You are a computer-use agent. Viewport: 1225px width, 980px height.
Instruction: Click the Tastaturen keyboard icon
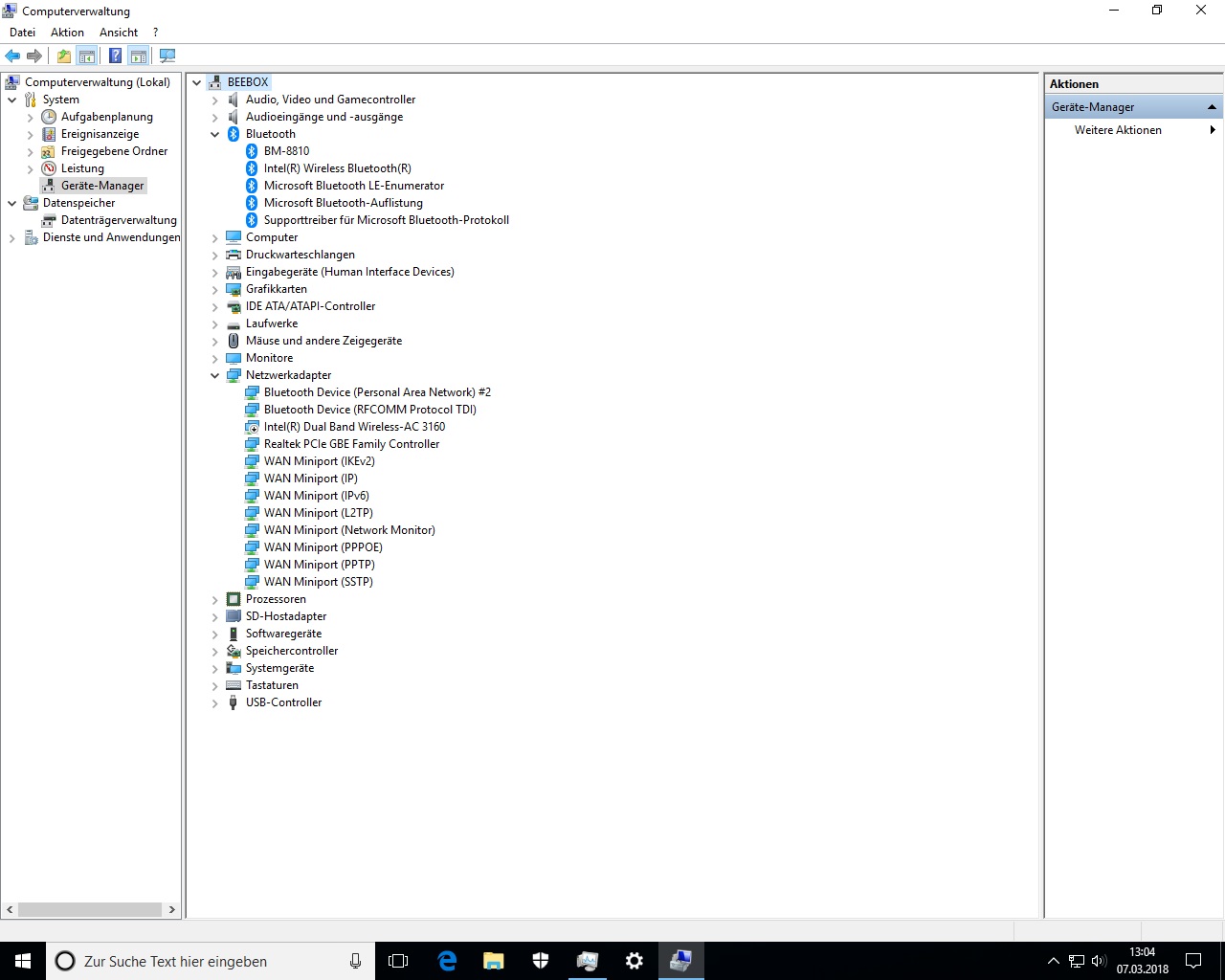[234, 685]
